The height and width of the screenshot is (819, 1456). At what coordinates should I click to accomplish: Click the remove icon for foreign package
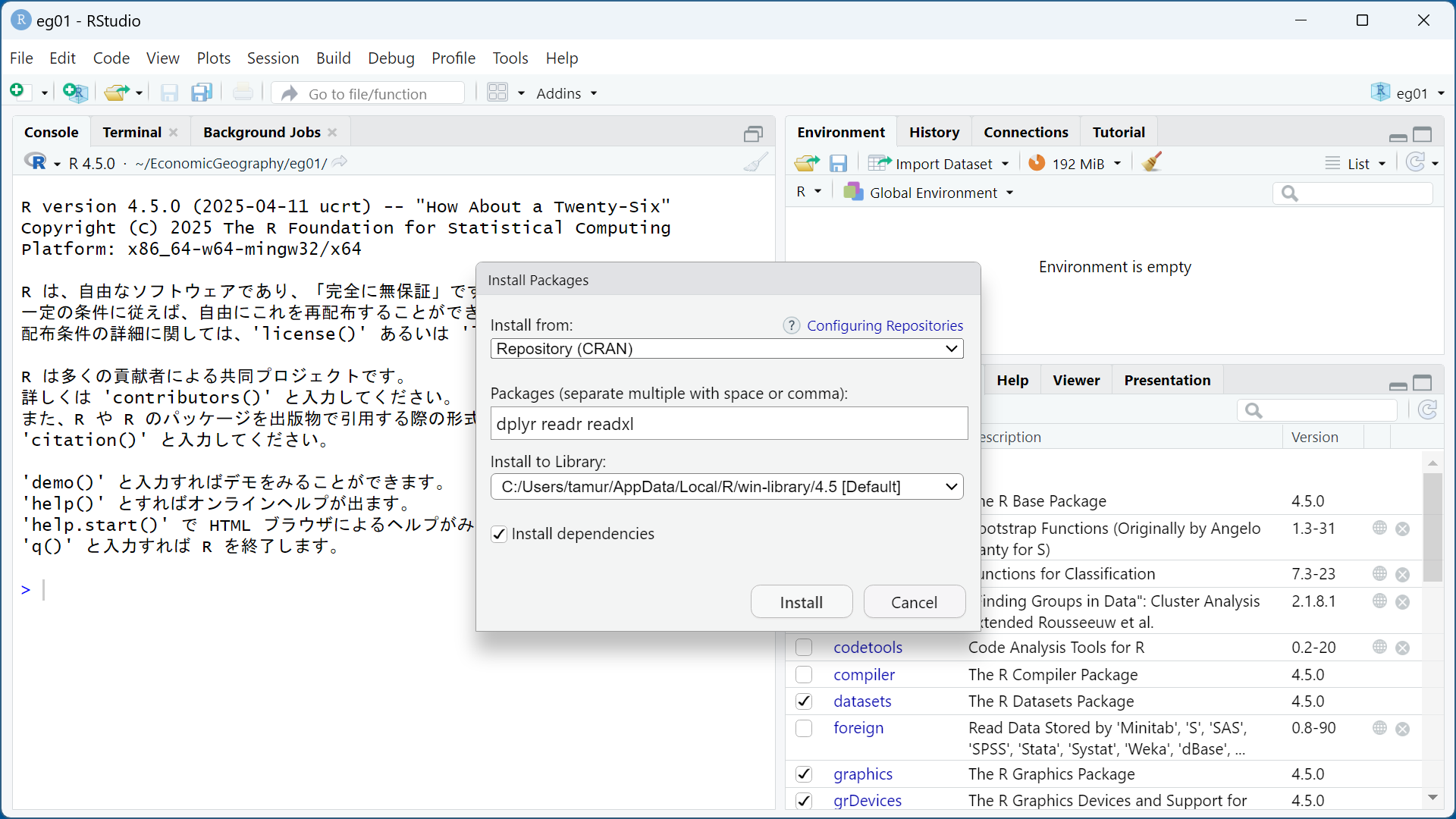tap(1403, 729)
